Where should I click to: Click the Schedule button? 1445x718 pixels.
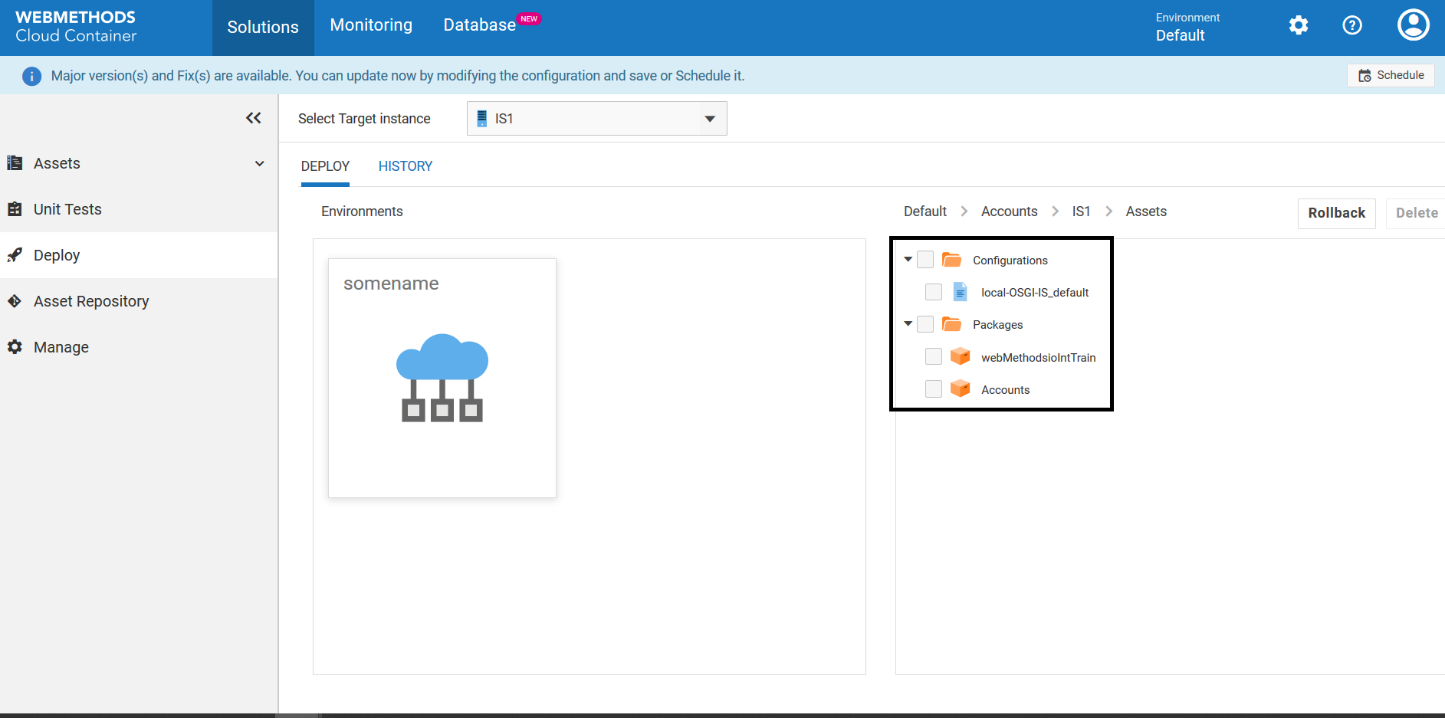(x=1391, y=75)
